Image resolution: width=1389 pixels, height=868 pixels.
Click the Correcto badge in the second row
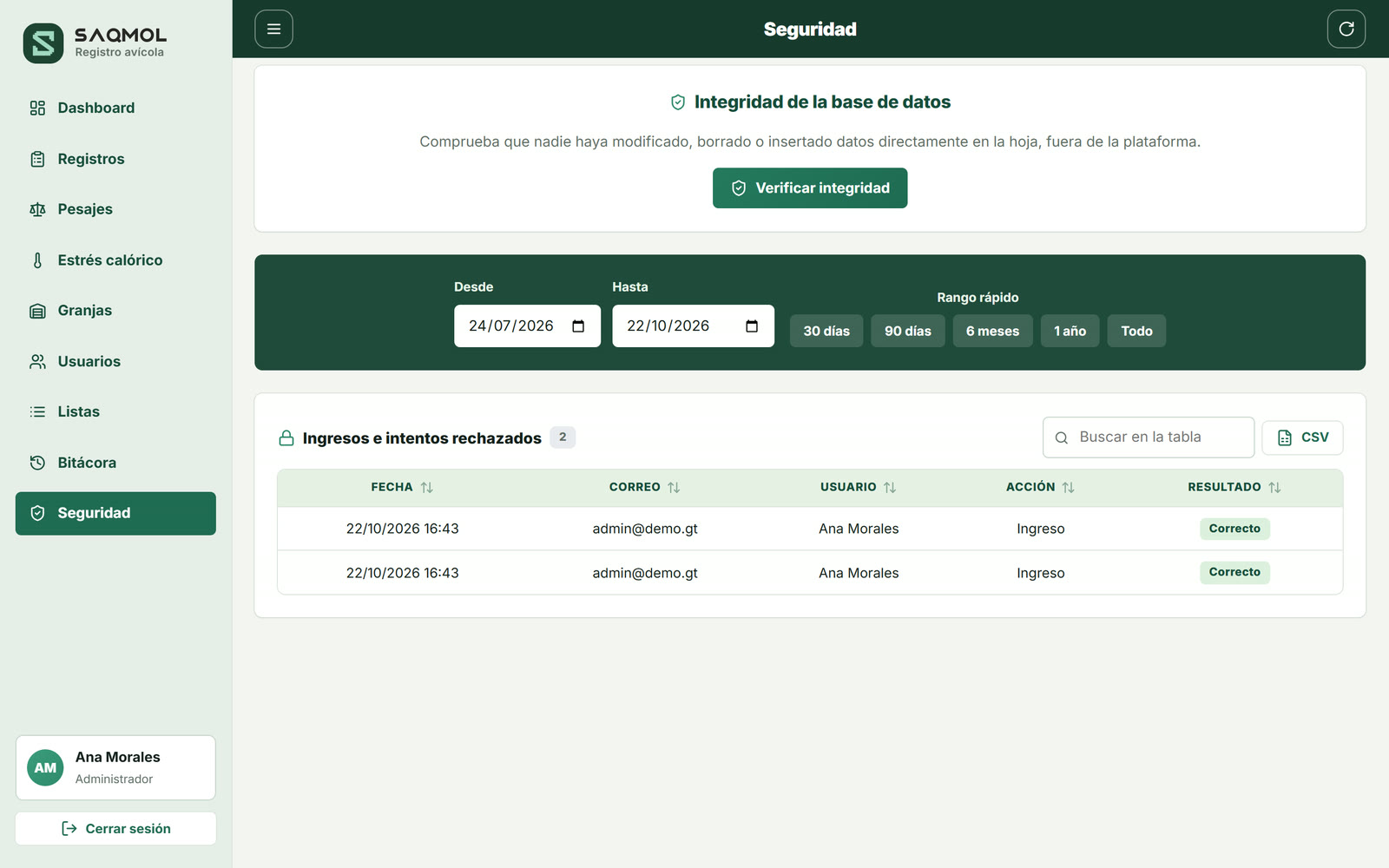(1234, 573)
